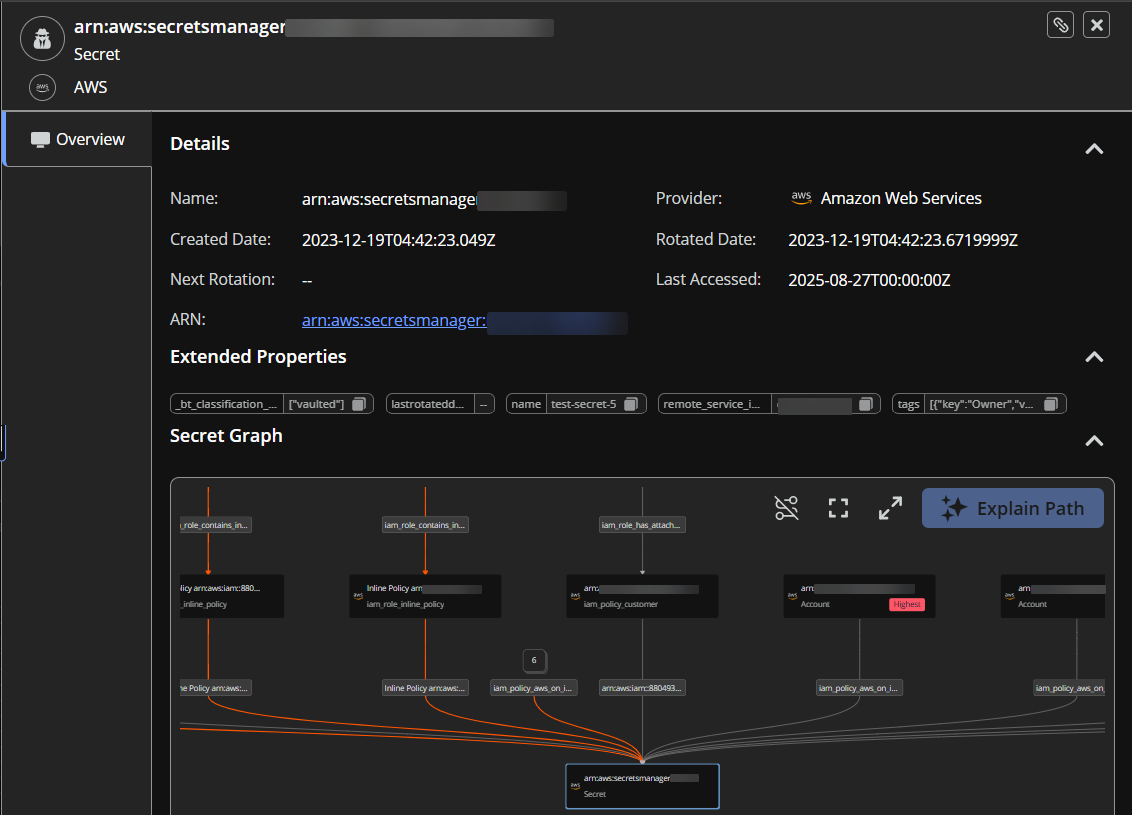This screenshot has height=815, width=1132.
Task: Select the iam_role_has_attach... edge label
Action: pyautogui.click(x=642, y=525)
